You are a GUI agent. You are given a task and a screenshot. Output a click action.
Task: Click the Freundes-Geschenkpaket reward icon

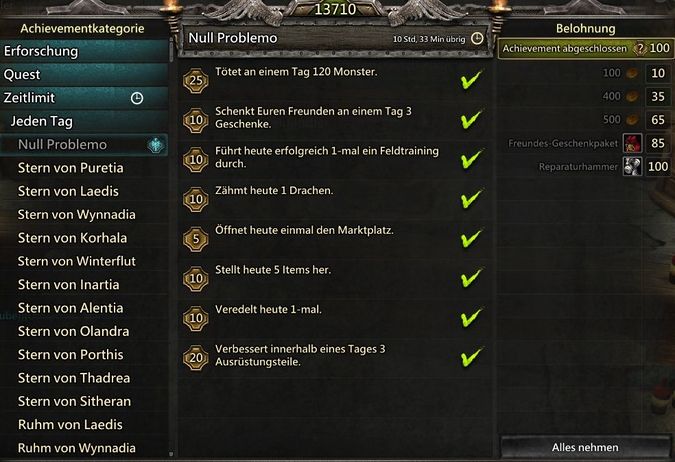pos(632,143)
